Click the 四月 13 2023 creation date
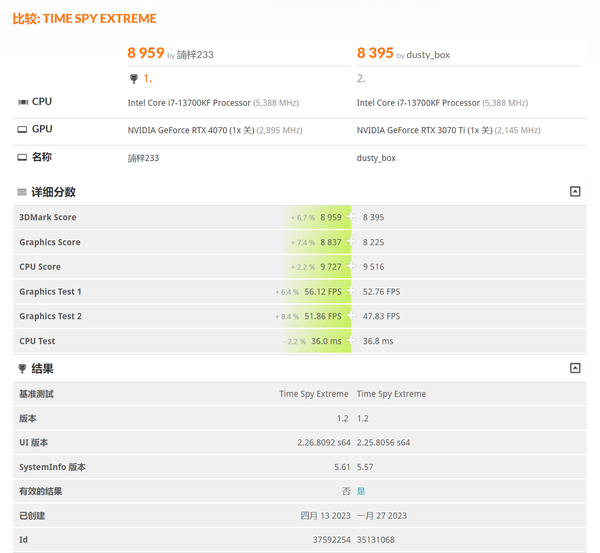Screen dimensions: 600x553 [x=325, y=515]
